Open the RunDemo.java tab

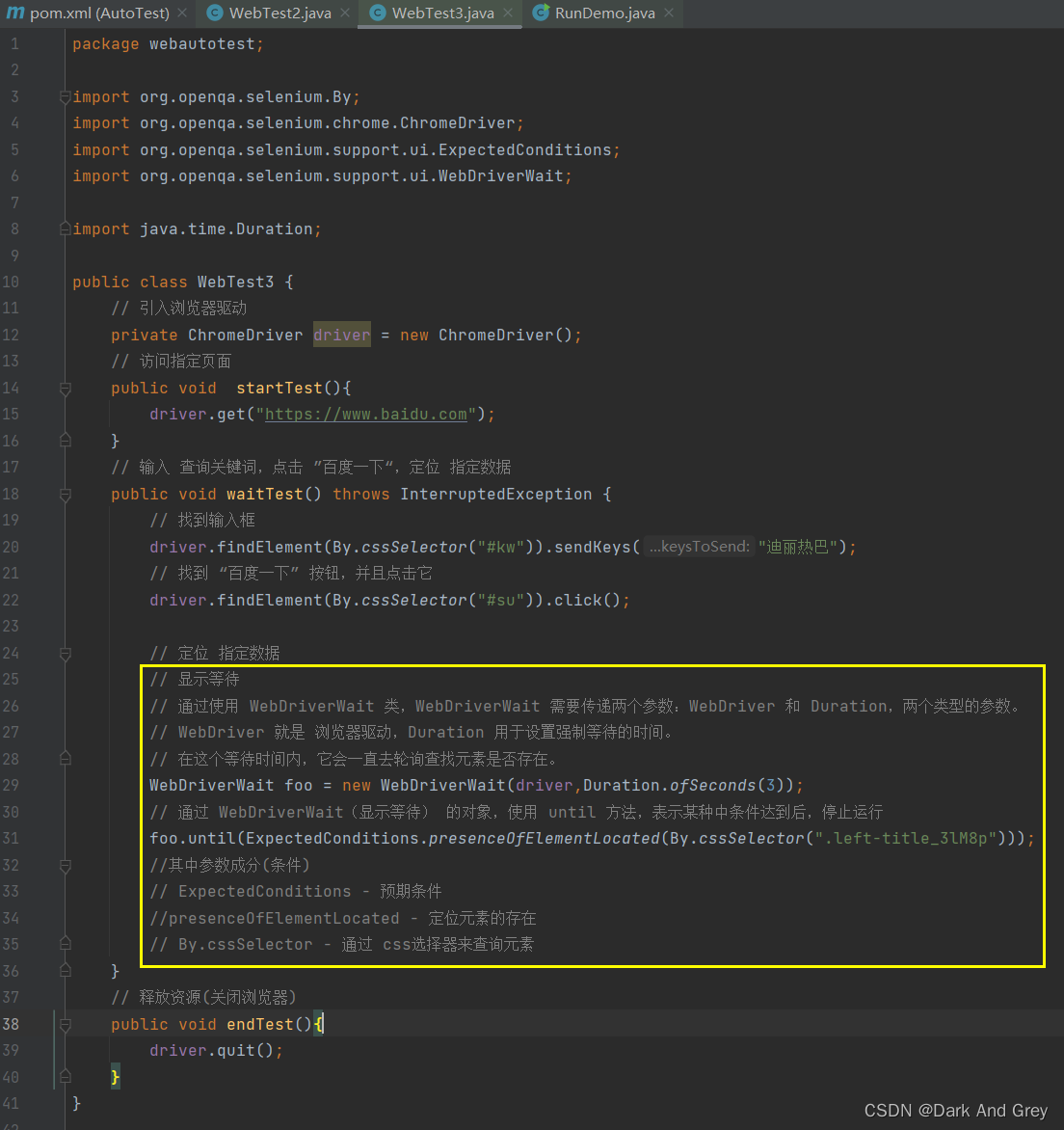pos(605,13)
